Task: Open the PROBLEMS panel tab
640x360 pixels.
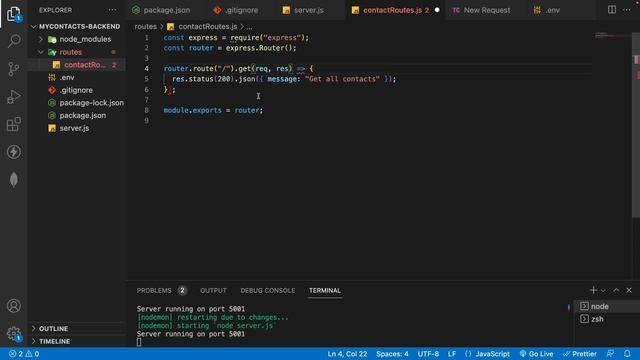Action: (x=162, y=290)
